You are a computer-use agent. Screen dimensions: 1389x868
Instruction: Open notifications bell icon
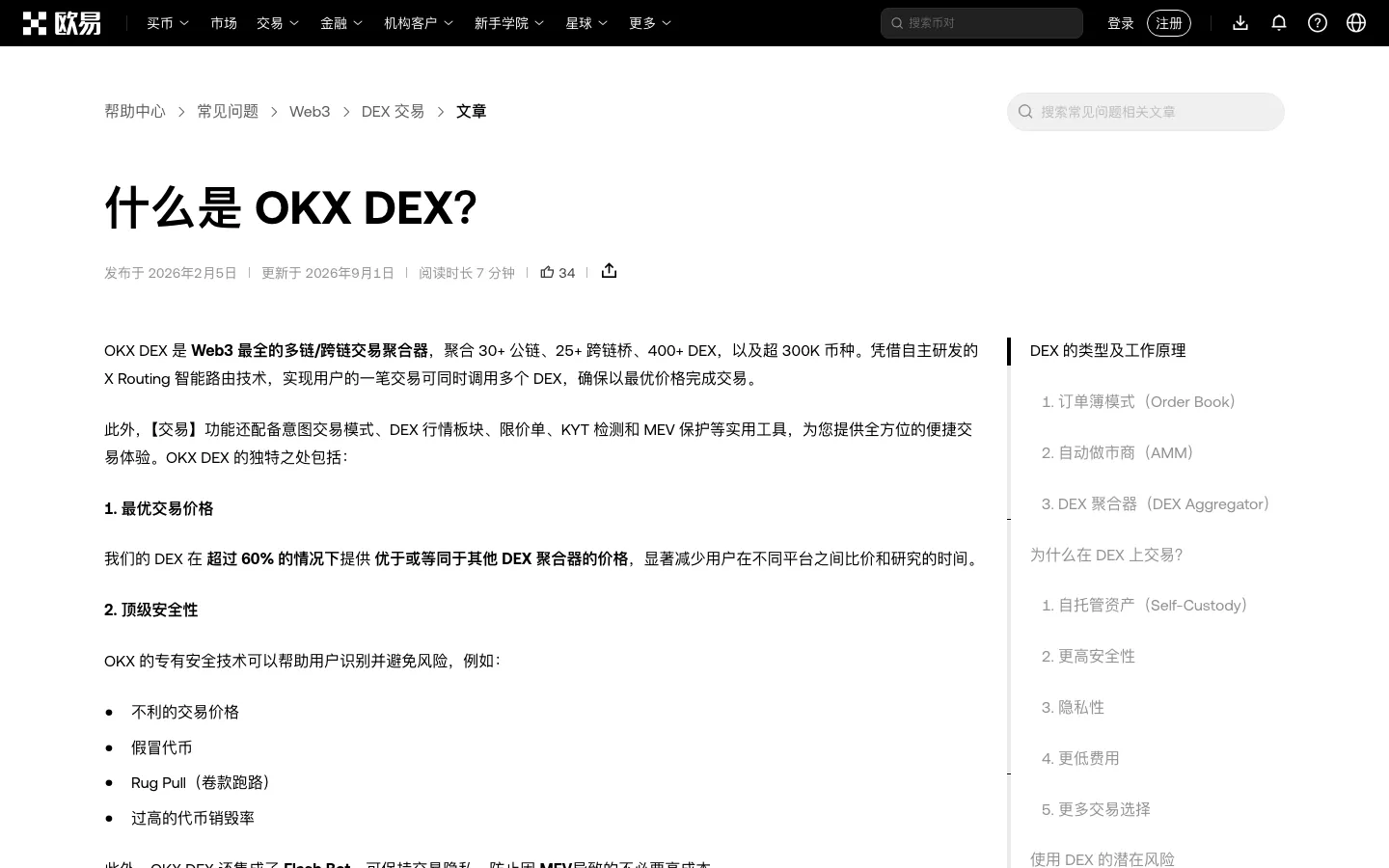[x=1279, y=22]
